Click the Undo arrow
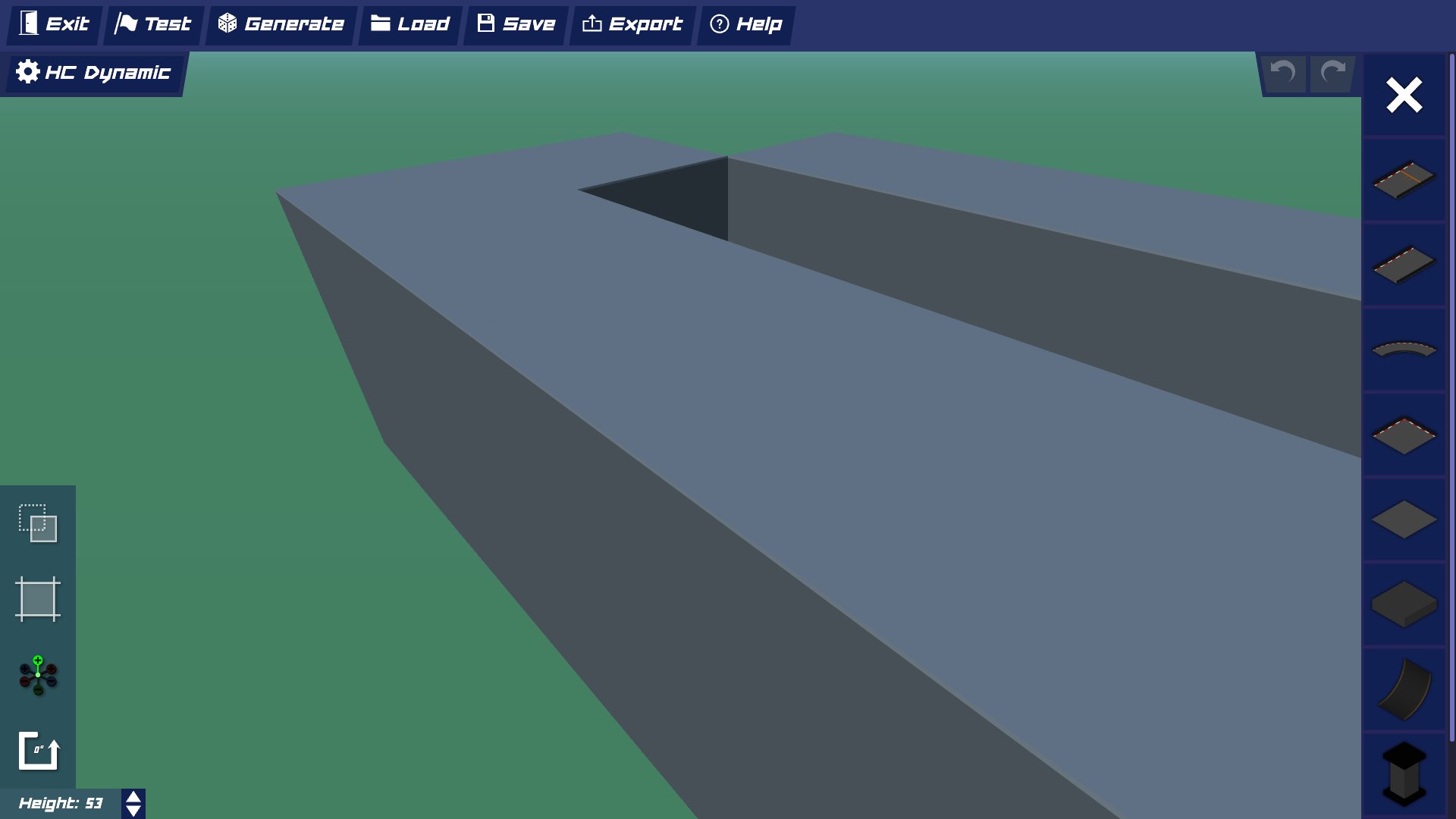Screen dimensions: 1456x819 click(x=1283, y=74)
